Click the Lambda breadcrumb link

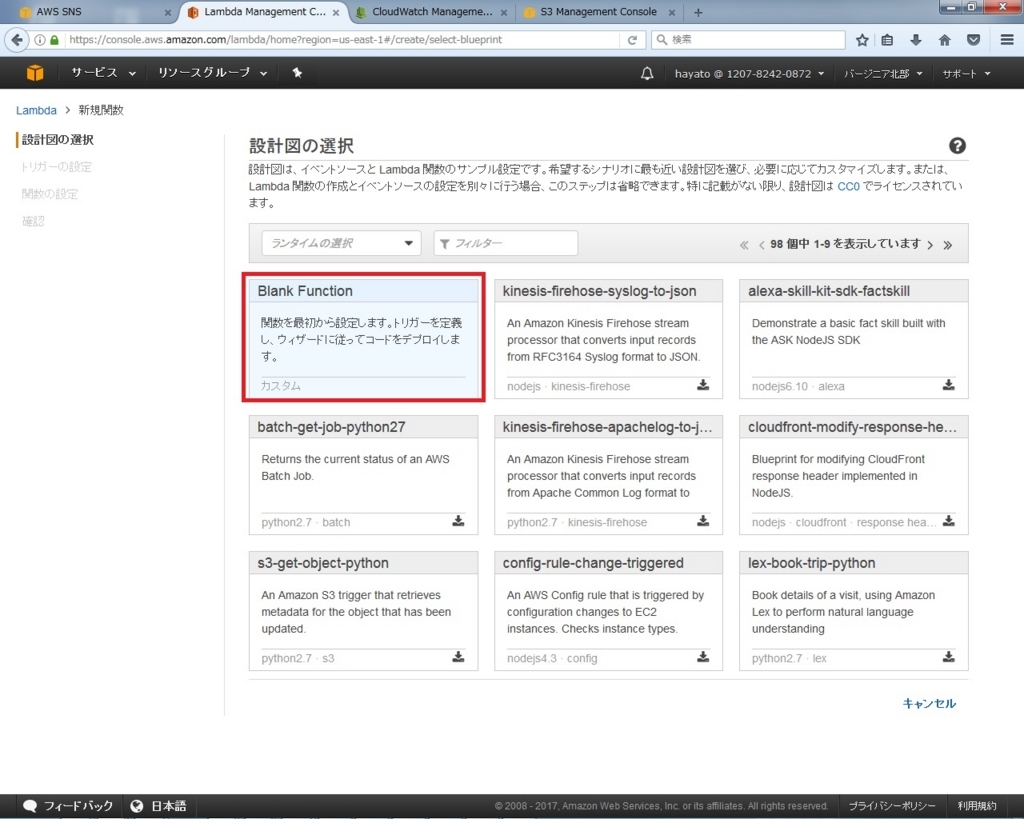36,110
